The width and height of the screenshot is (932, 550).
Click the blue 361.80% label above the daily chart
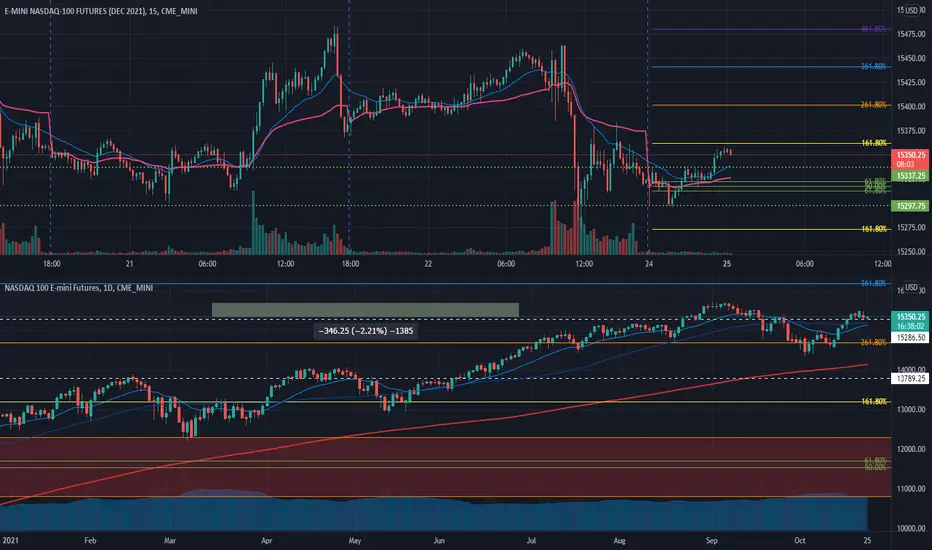[873, 283]
